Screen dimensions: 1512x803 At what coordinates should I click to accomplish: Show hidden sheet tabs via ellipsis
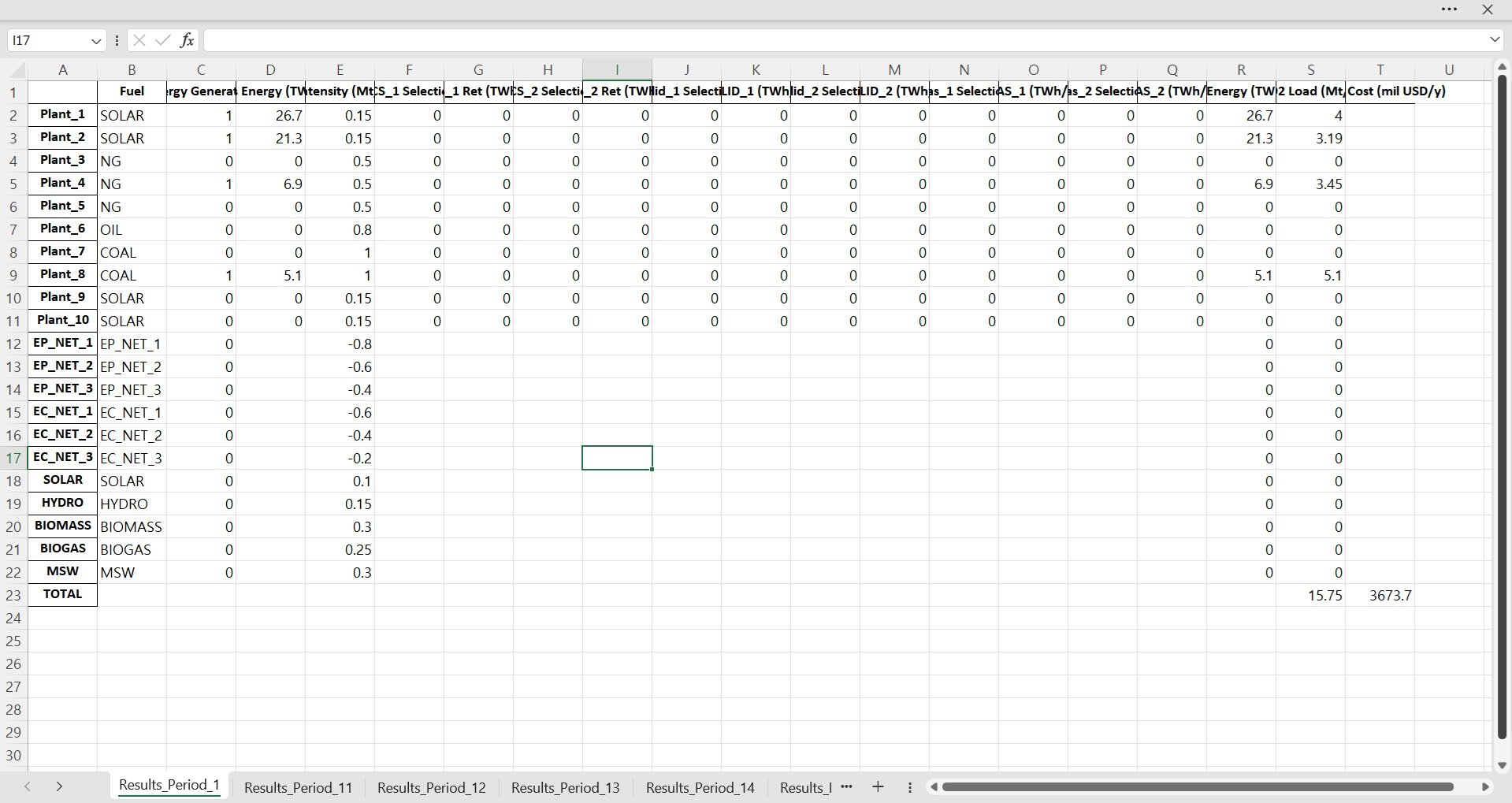pos(847,786)
